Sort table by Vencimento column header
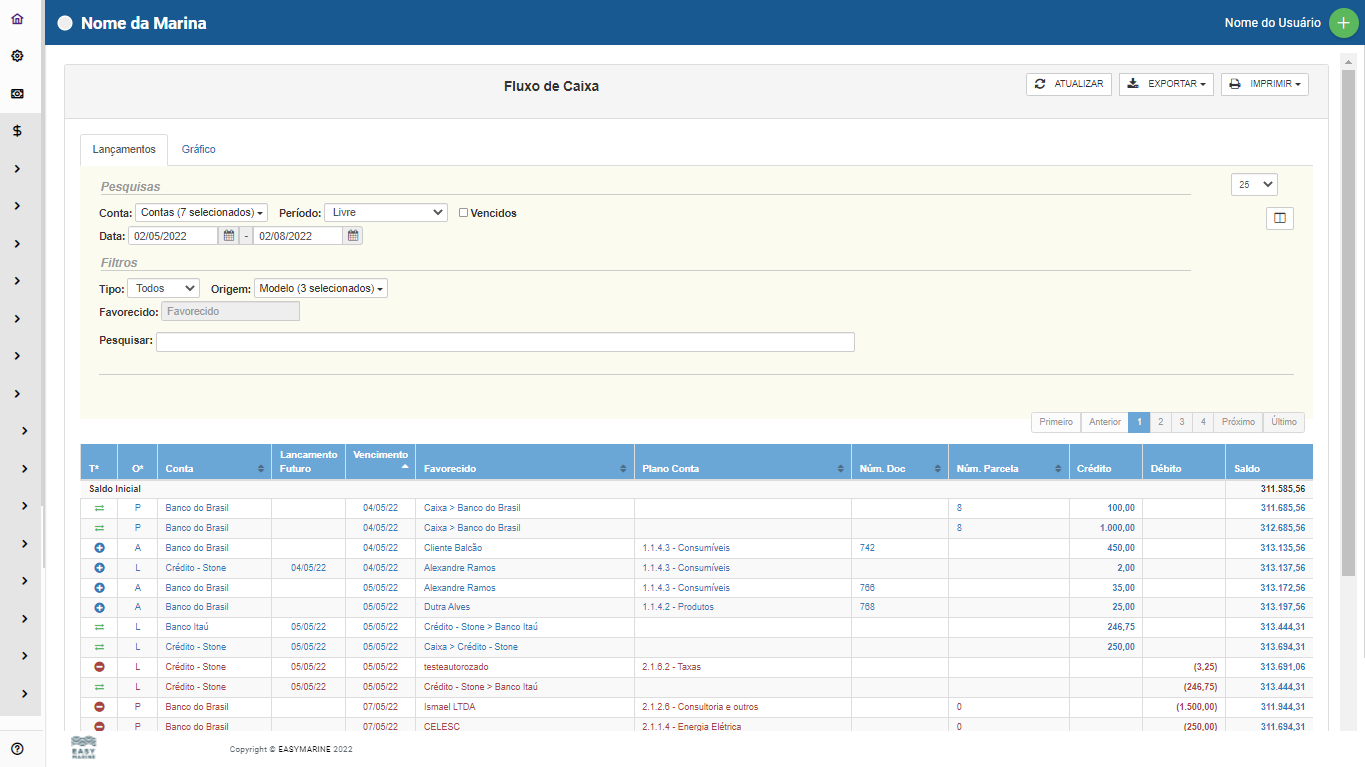The height and width of the screenshot is (767, 1365). click(x=380, y=461)
